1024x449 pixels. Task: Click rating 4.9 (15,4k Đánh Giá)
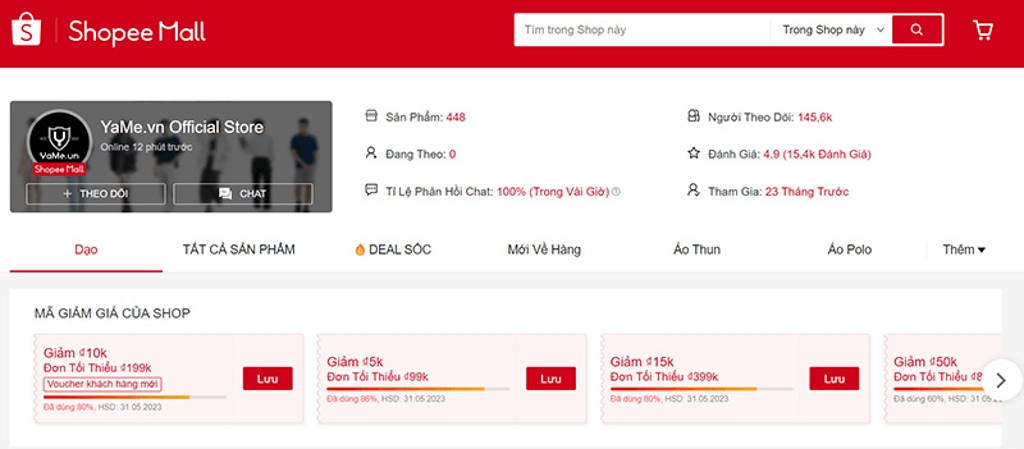817,155
